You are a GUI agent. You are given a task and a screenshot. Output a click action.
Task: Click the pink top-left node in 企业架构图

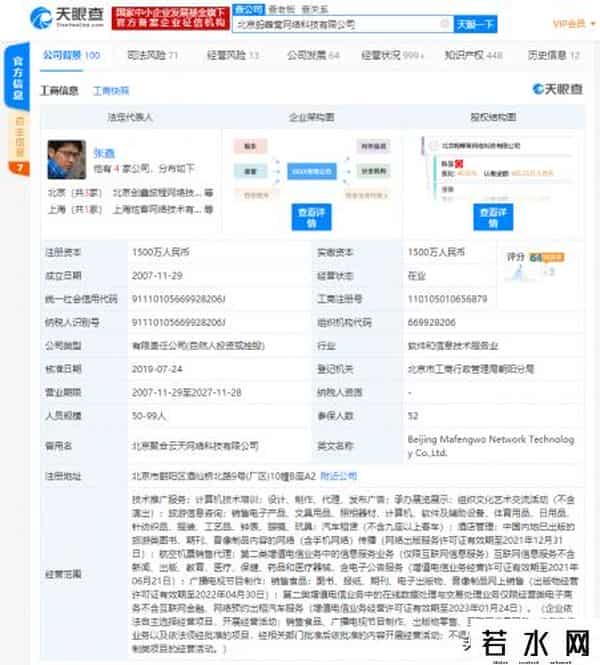(250, 146)
